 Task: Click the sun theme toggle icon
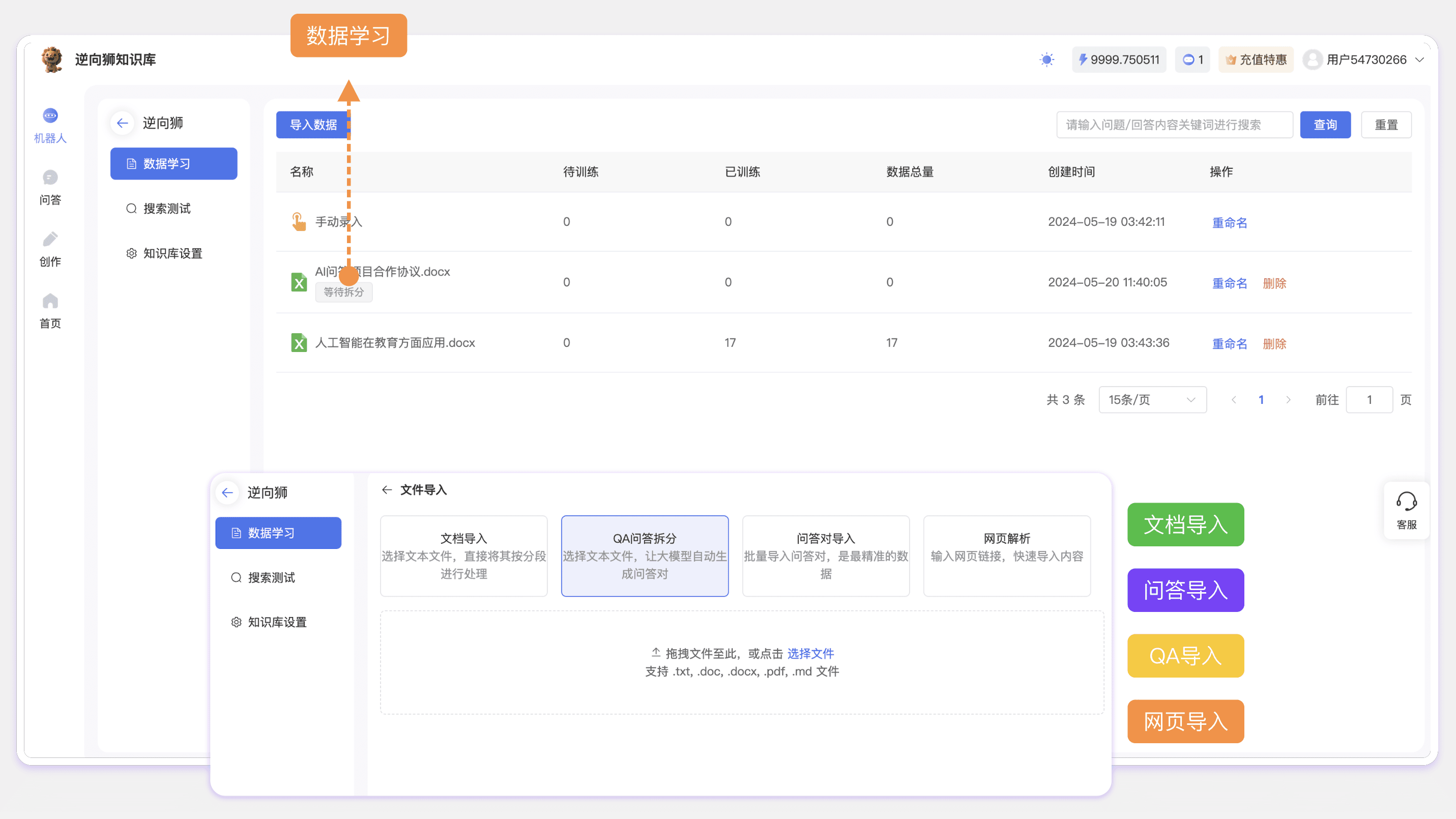(x=1046, y=60)
